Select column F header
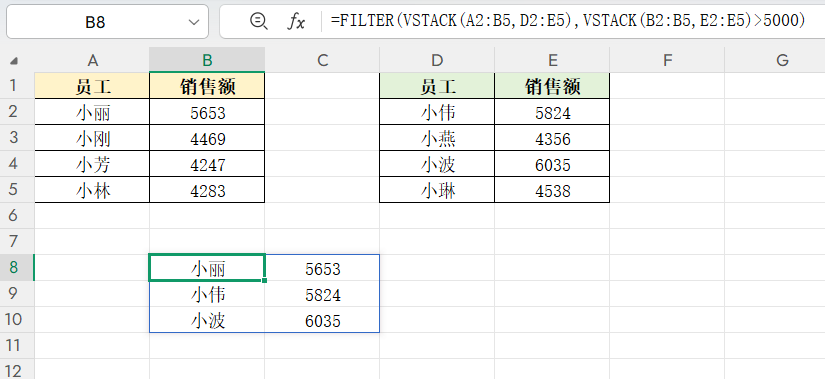 (x=667, y=60)
